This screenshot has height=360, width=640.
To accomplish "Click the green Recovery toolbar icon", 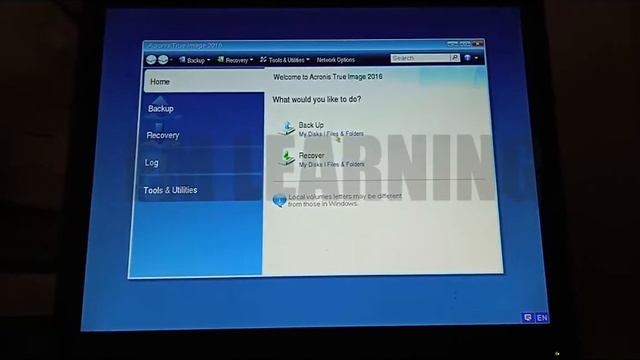I will click(220, 60).
